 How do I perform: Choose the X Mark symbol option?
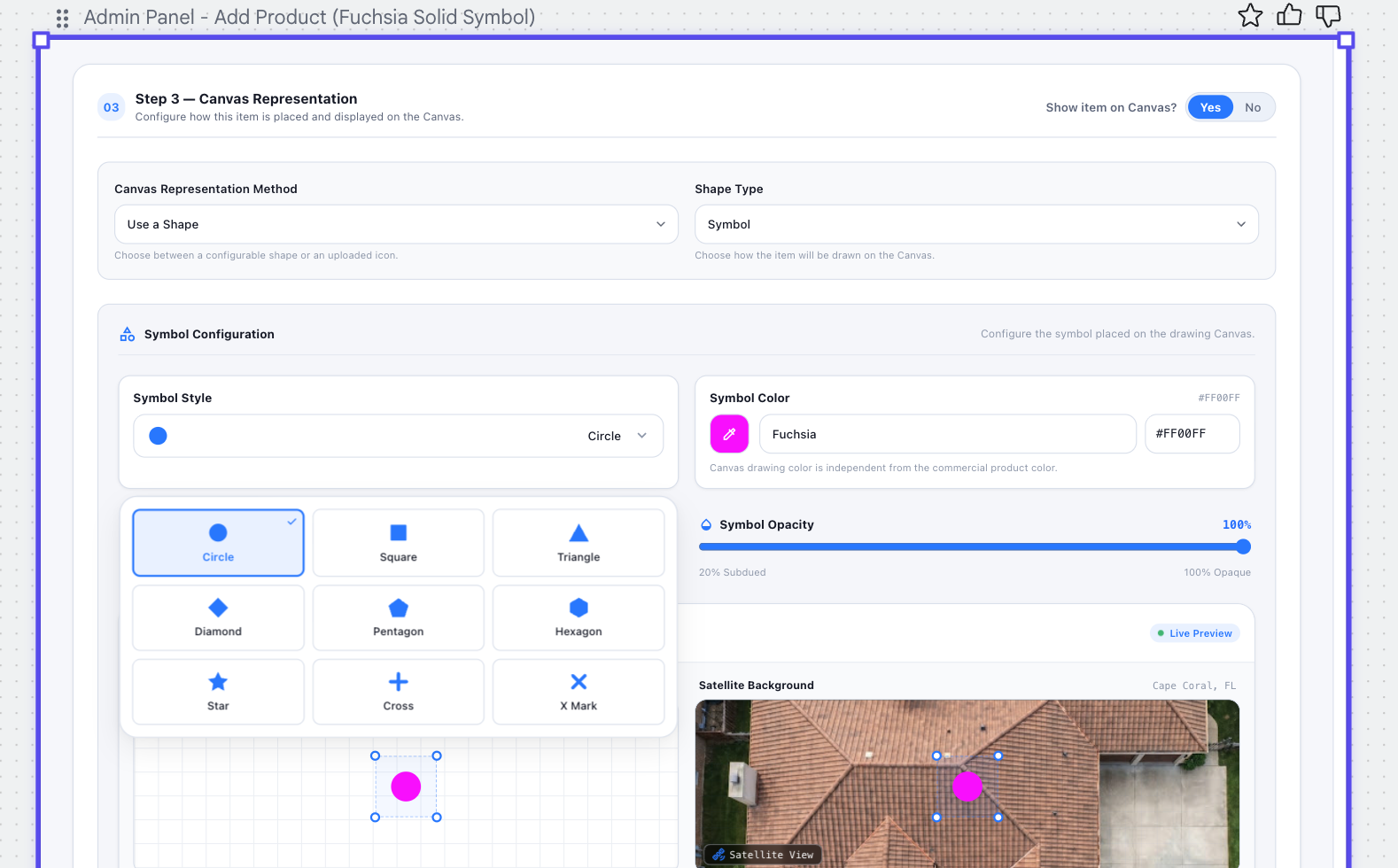tap(579, 692)
